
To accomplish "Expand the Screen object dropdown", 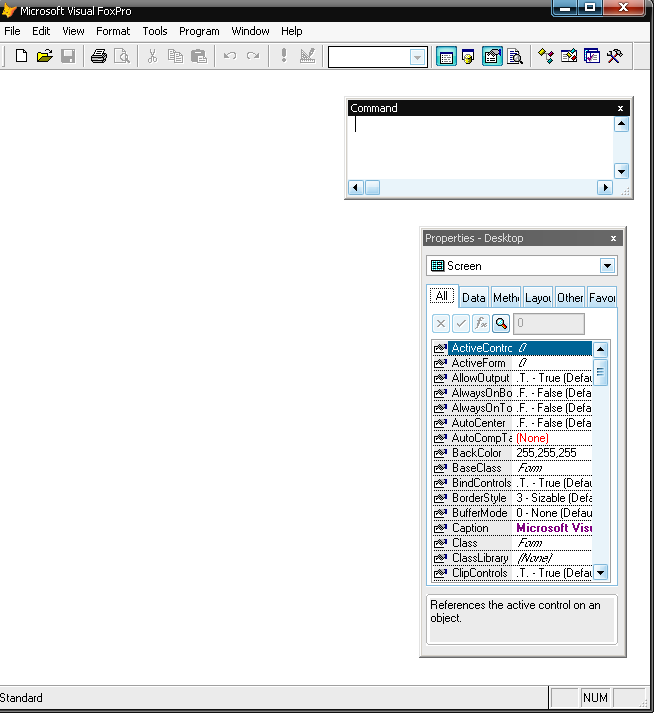I will (x=607, y=266).
